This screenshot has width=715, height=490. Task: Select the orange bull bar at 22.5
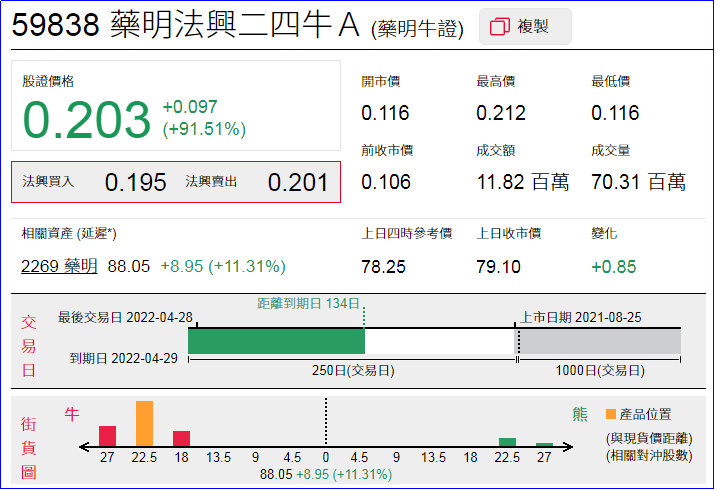pyautogui.click(x=144, y=423)
